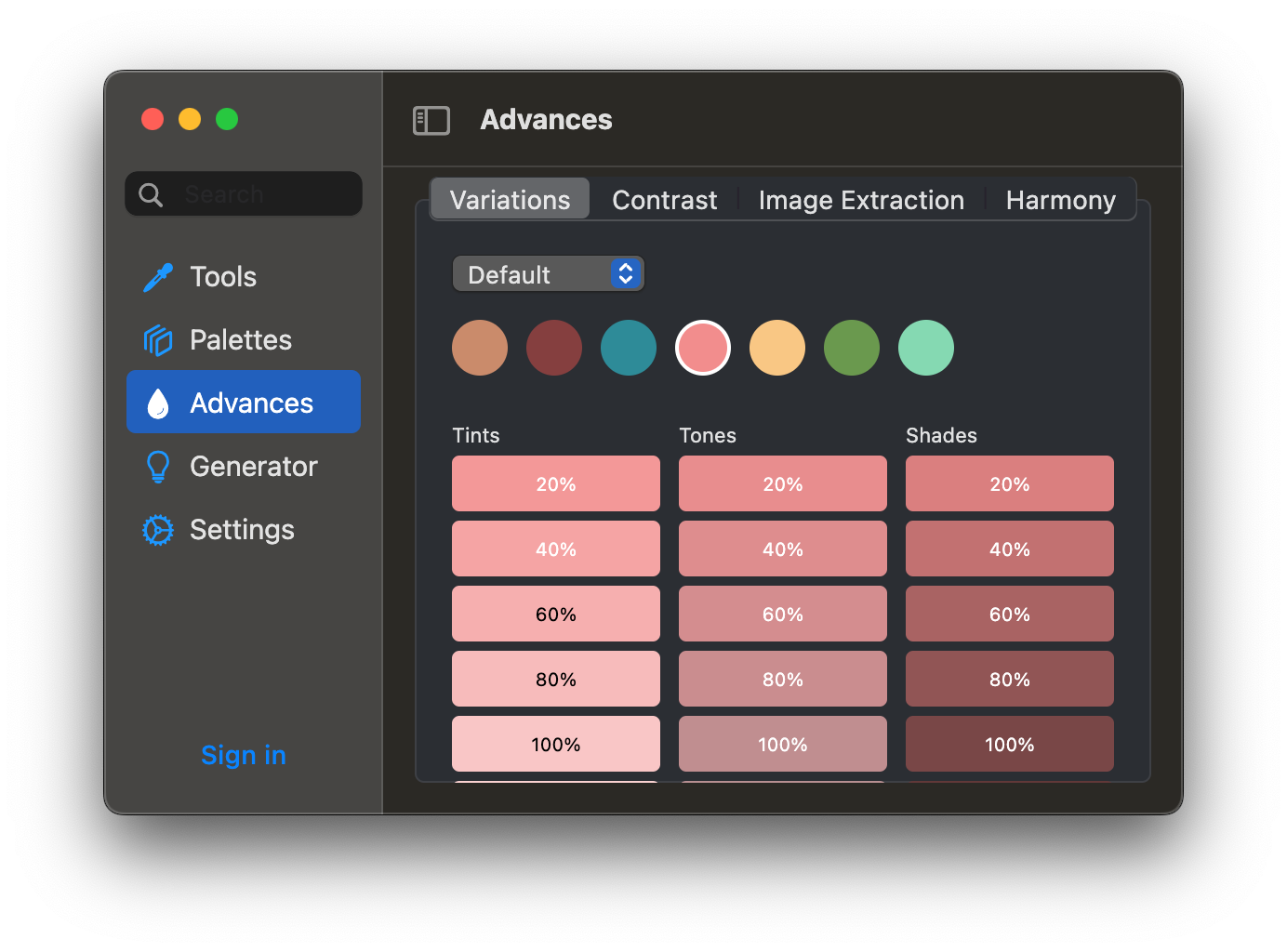Click the Sign in link
1287x952 pixels.
pyautogui.click(x=244, y=755)
